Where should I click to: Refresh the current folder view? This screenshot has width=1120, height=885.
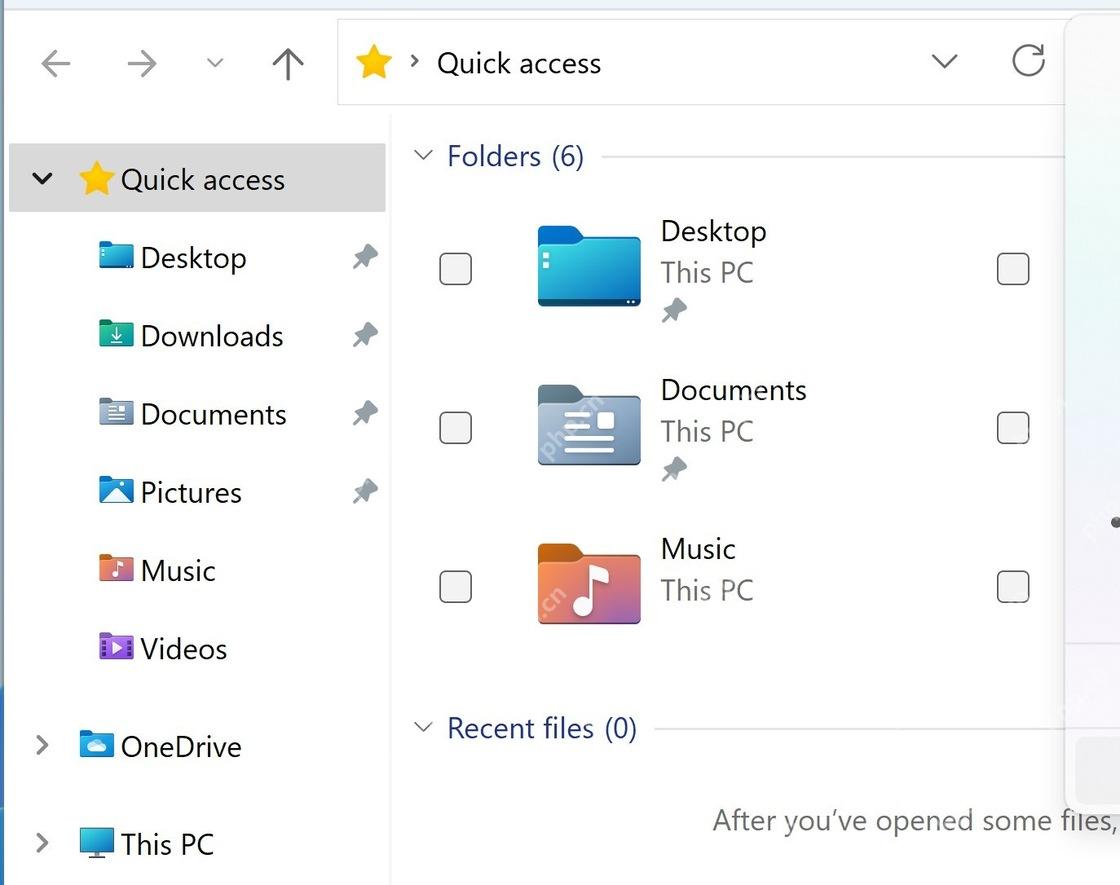1029,61
